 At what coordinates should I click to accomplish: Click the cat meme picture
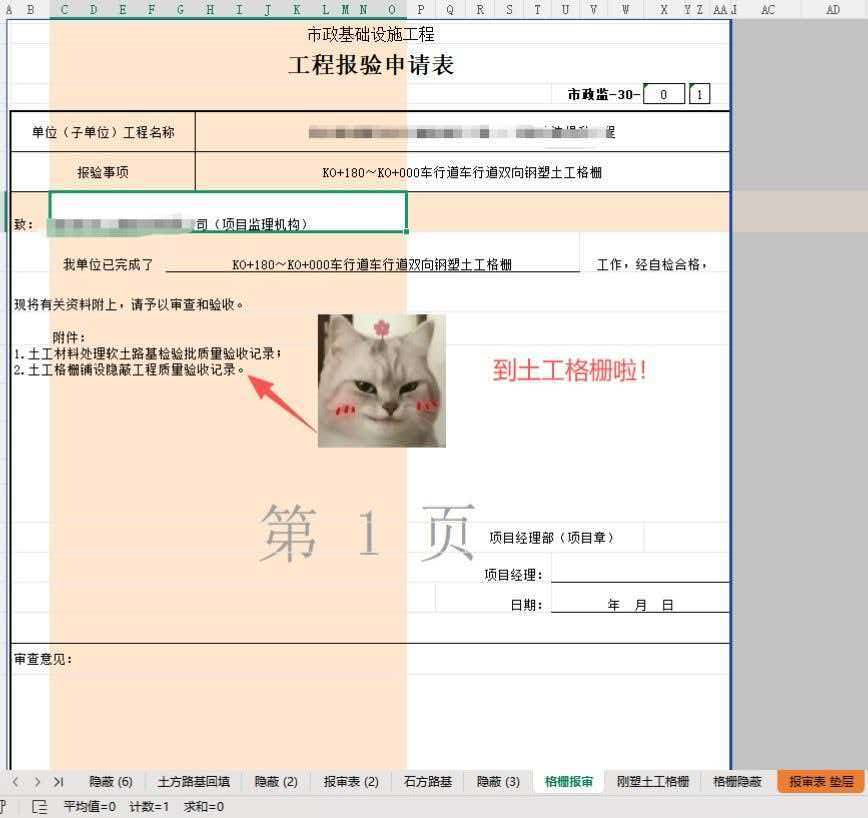coord(381,381)
